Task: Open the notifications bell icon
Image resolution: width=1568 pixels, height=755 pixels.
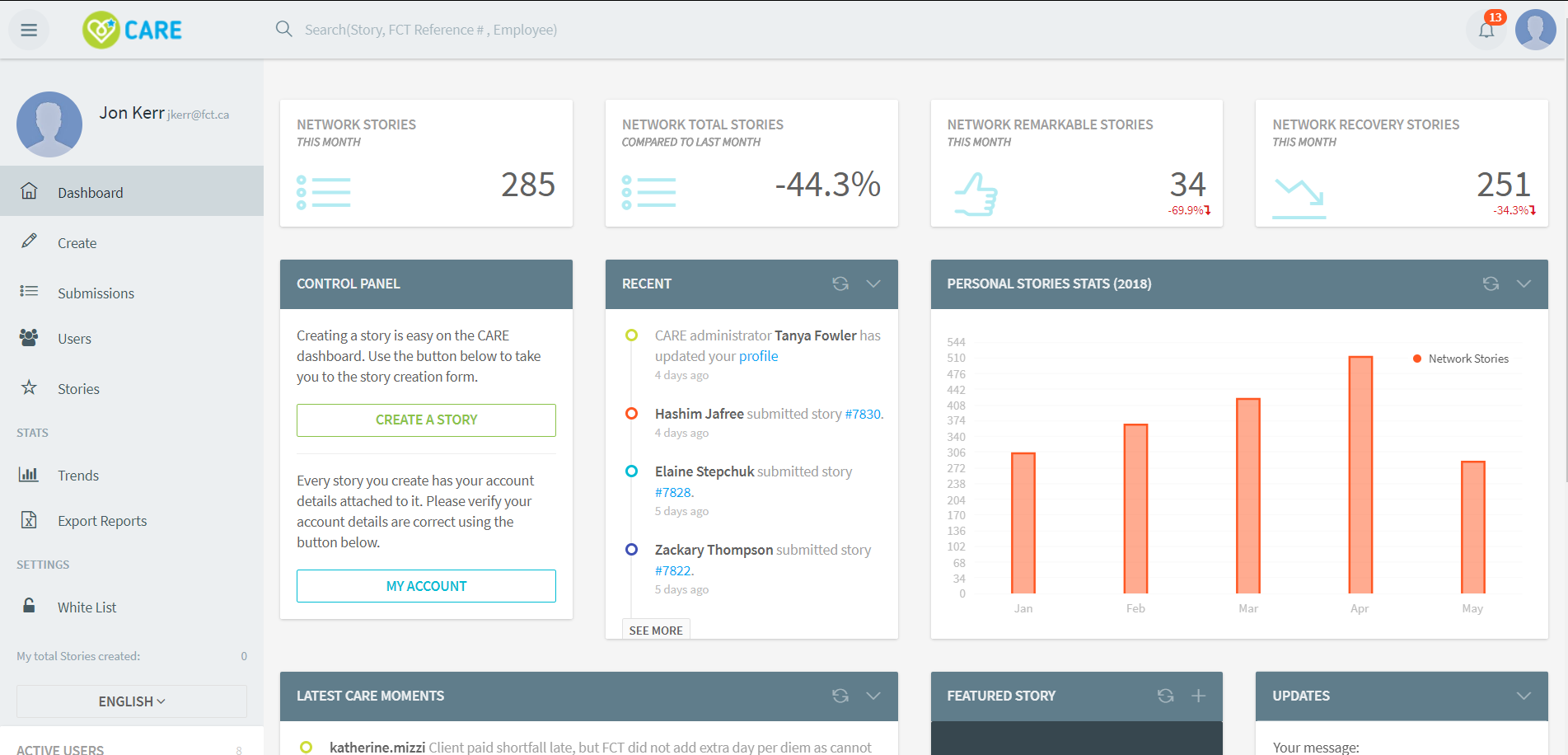Action: coord(1486,30)
